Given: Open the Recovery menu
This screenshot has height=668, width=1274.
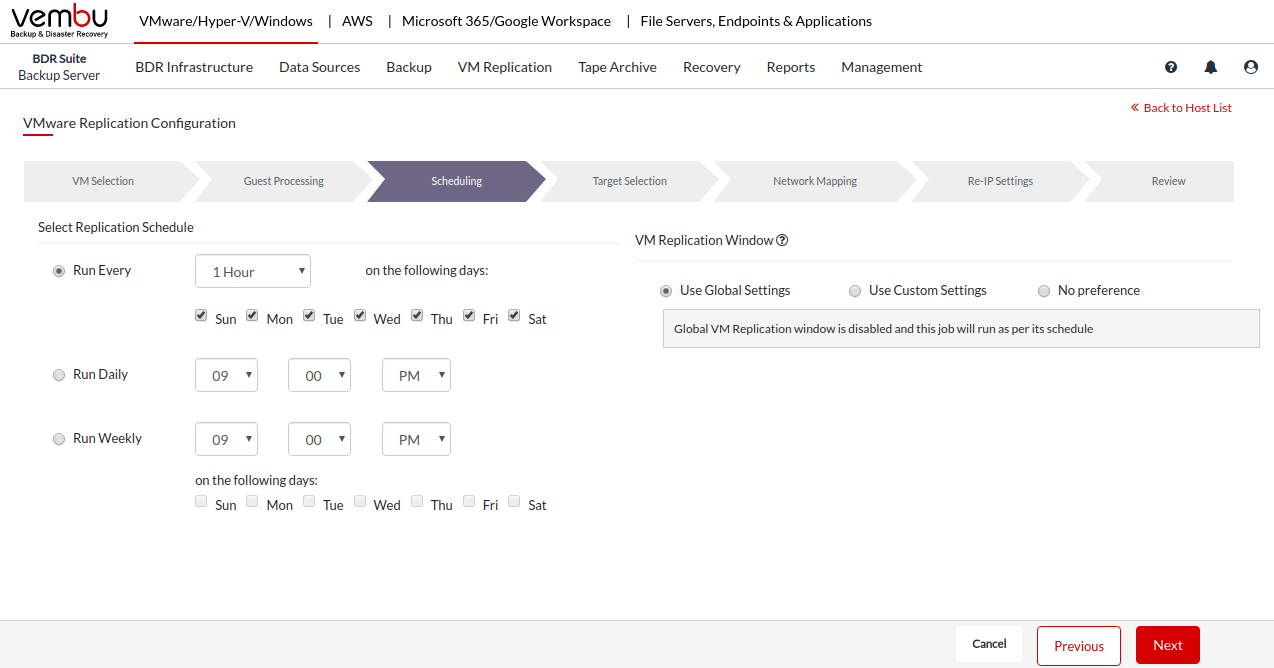Looking at the screenshot, I should pyautogui.click(x=711, y=67).
